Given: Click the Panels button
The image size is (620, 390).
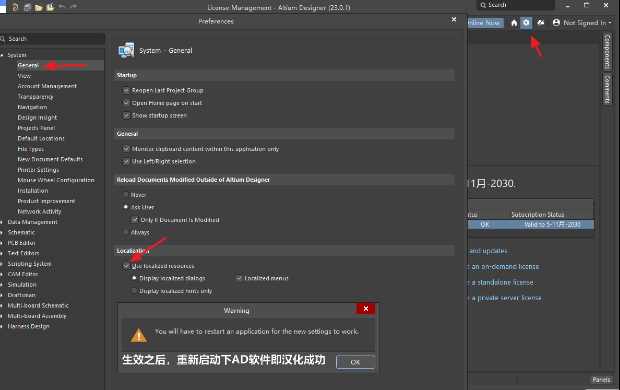Looking at the screenshot, I should click(601, 380).
